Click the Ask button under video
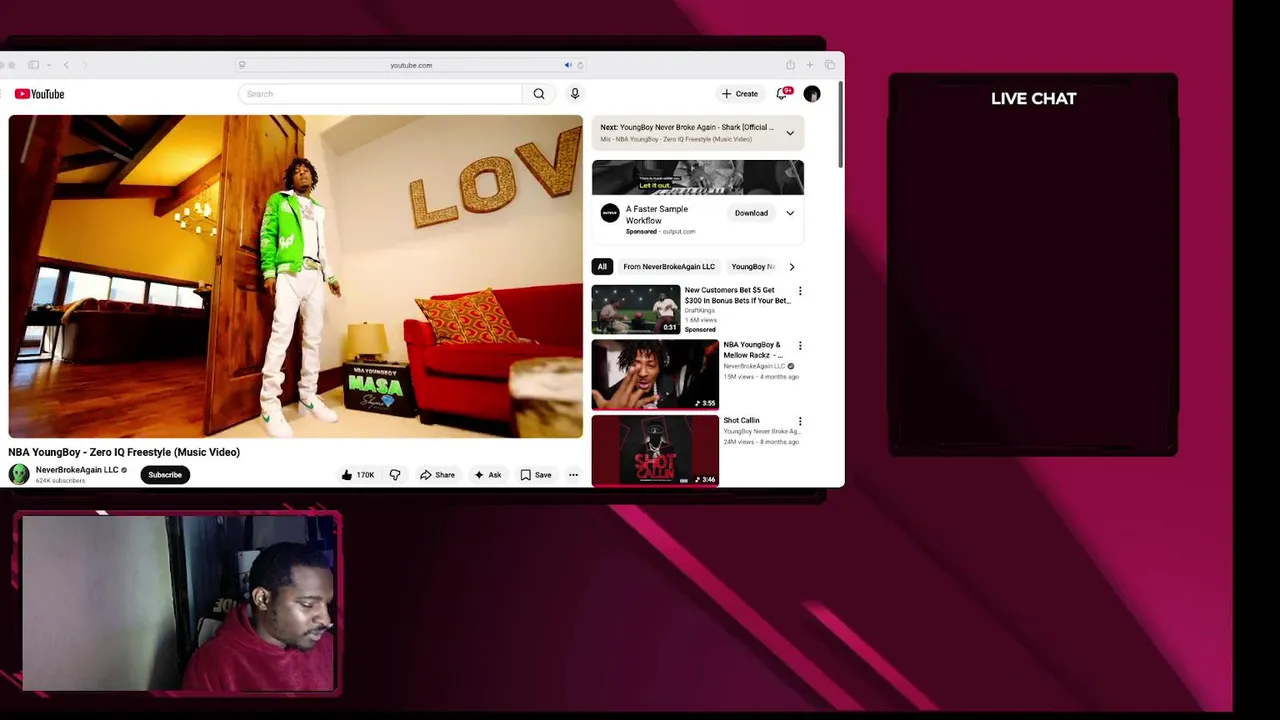Image resolution: width=1280 pixels, height=720 pixels. pos(488,475)
